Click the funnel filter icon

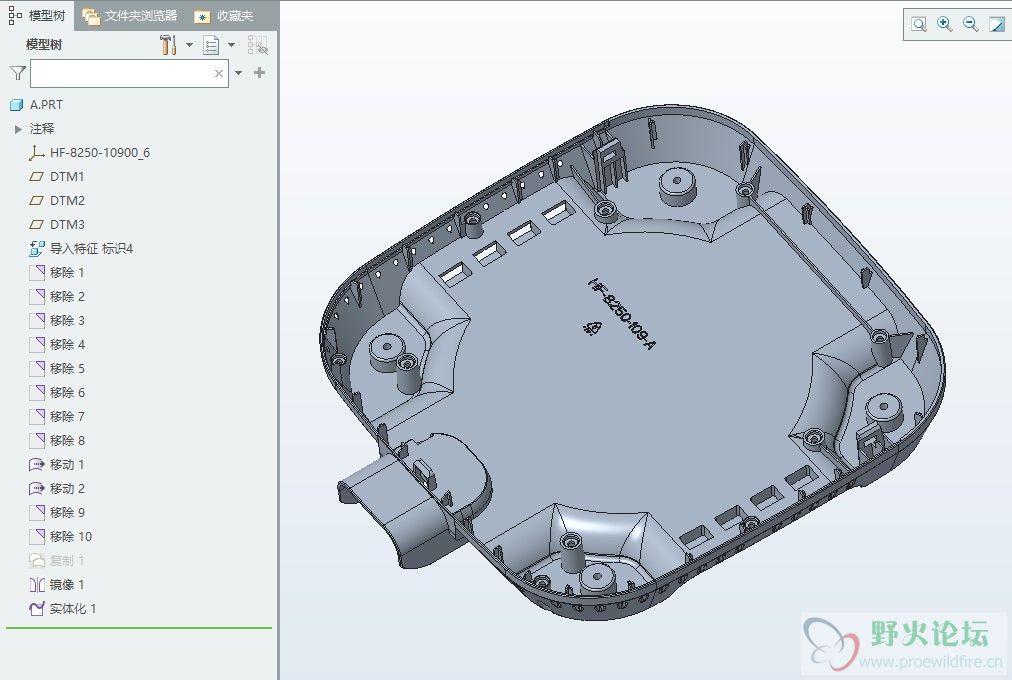click(x=17, y=73)
